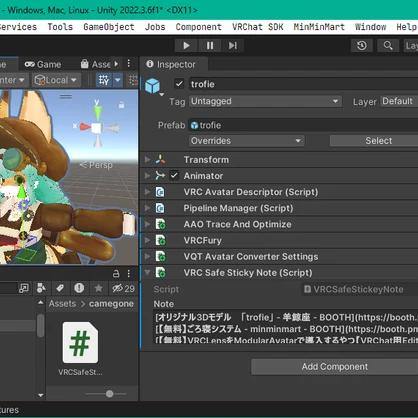Toggle the Local handle rotation button
Image resolution: width=418 pixels, height=418 pixels.
tap(56, 80)
